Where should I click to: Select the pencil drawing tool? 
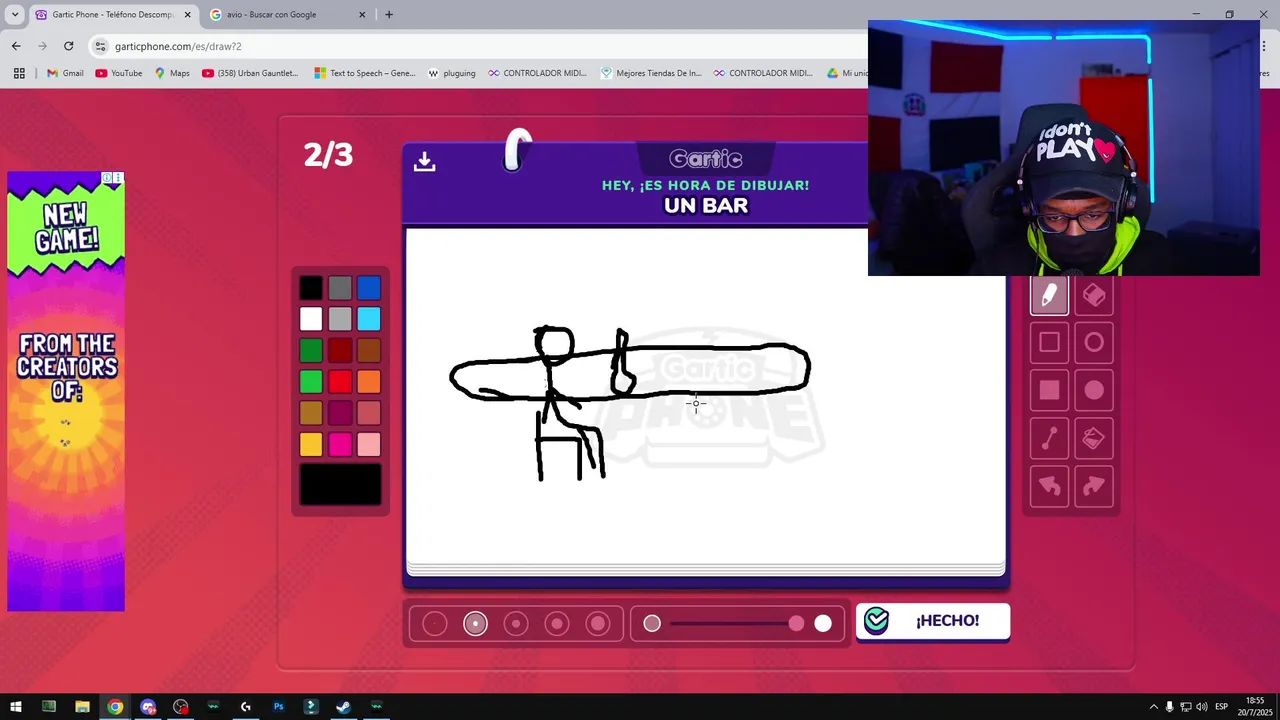[1049, 295]
